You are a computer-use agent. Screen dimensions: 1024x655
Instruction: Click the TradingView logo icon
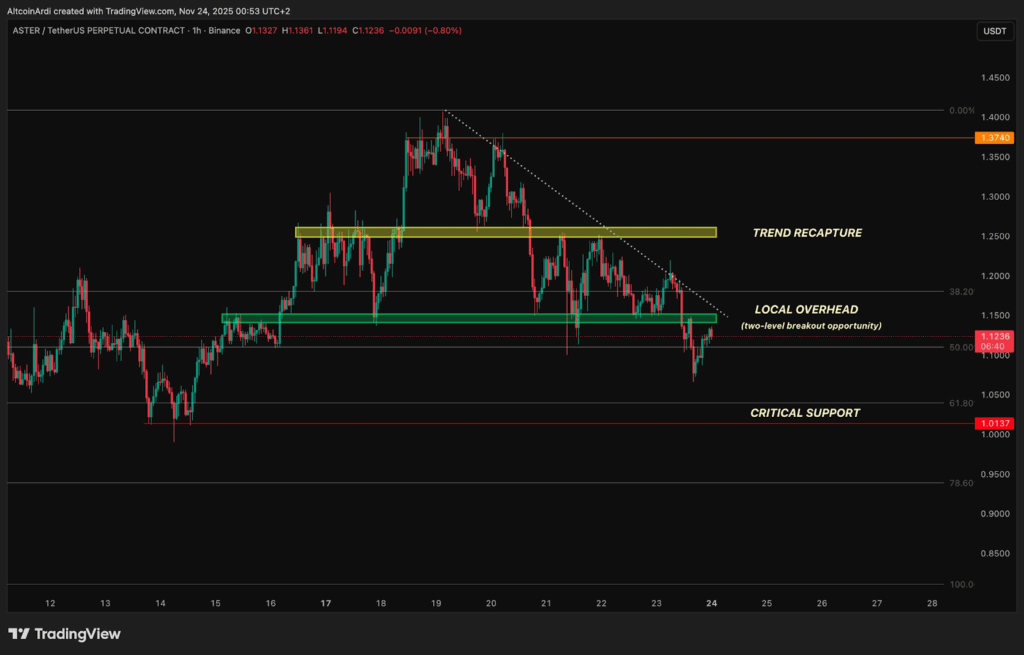click(x=19, y=634)
